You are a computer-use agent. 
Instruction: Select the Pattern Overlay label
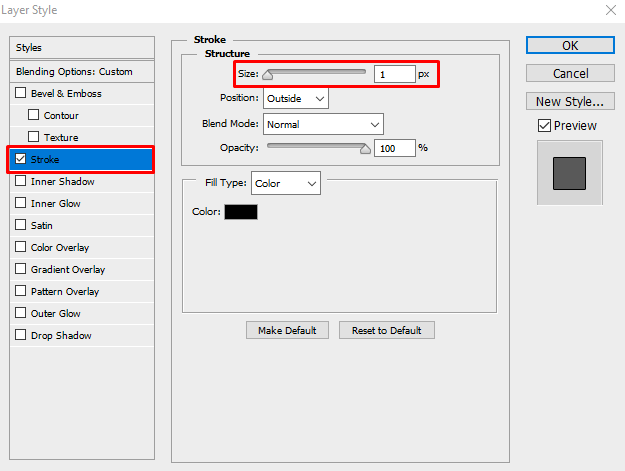click(65, 292)
